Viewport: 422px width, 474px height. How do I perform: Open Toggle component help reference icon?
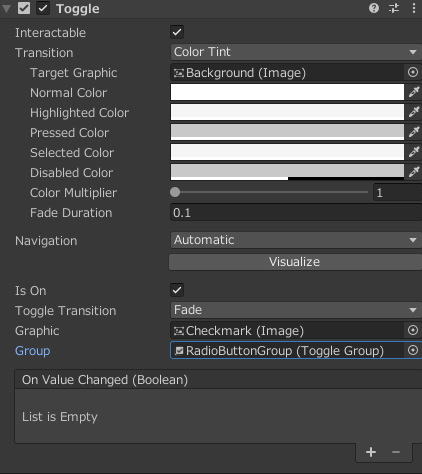pos(374,8)
